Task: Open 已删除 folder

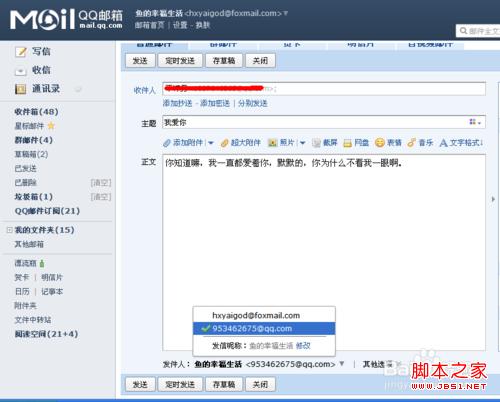Action: tap(25, 183)
